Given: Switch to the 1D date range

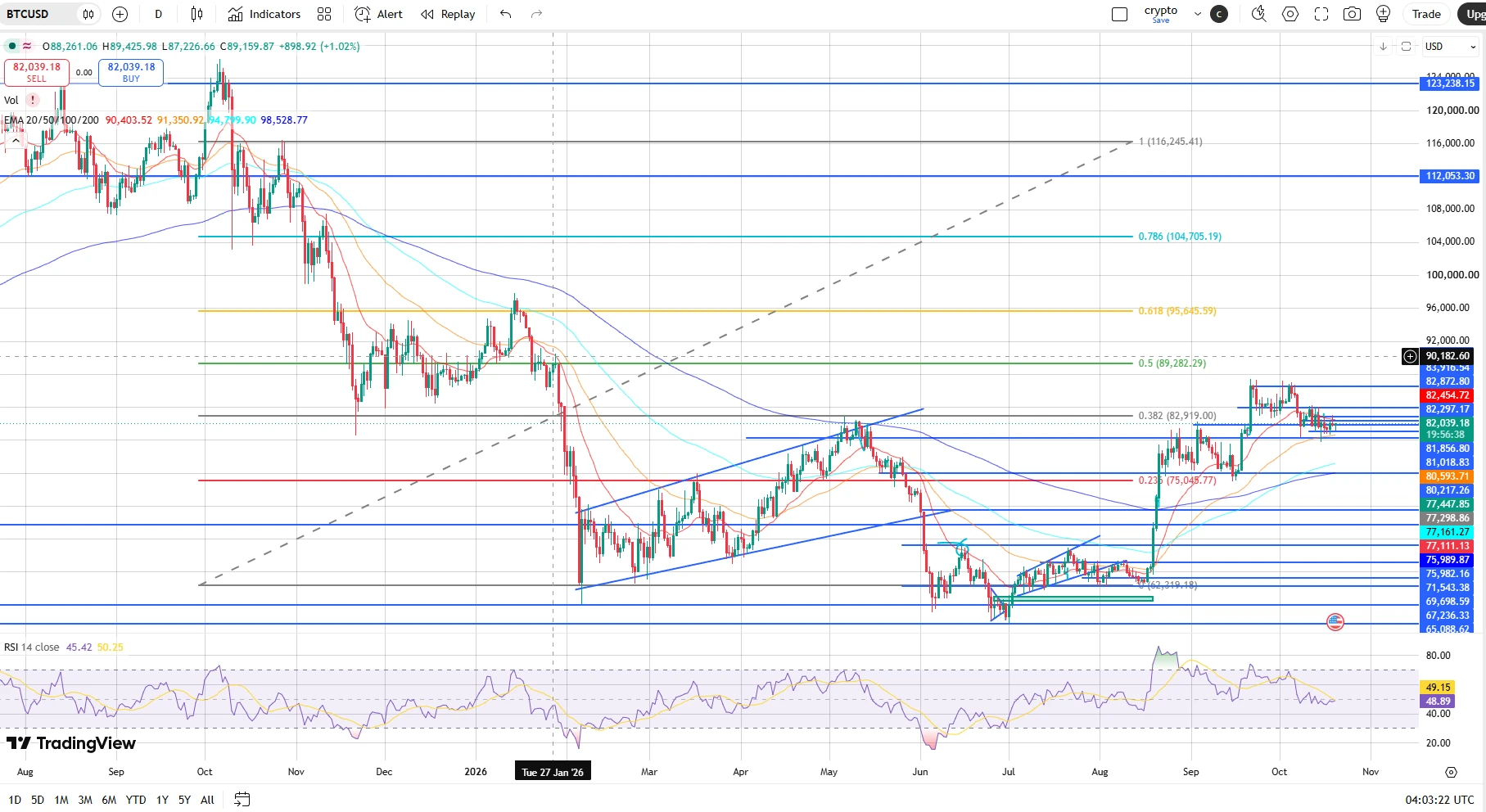Looking at the screenshot, I should (x=15, y=800).
